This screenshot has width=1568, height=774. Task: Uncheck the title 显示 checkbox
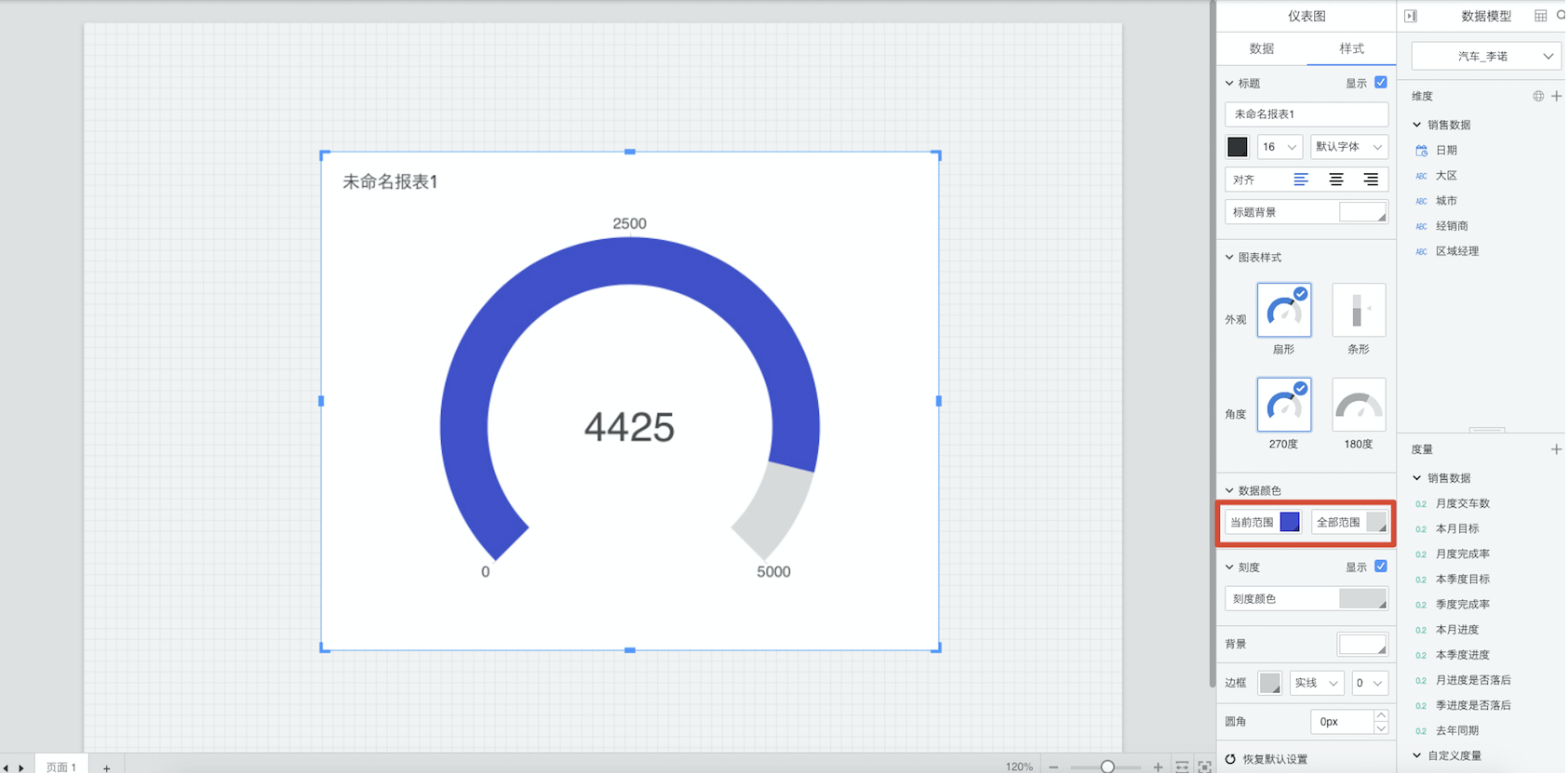click(1381, 83)
